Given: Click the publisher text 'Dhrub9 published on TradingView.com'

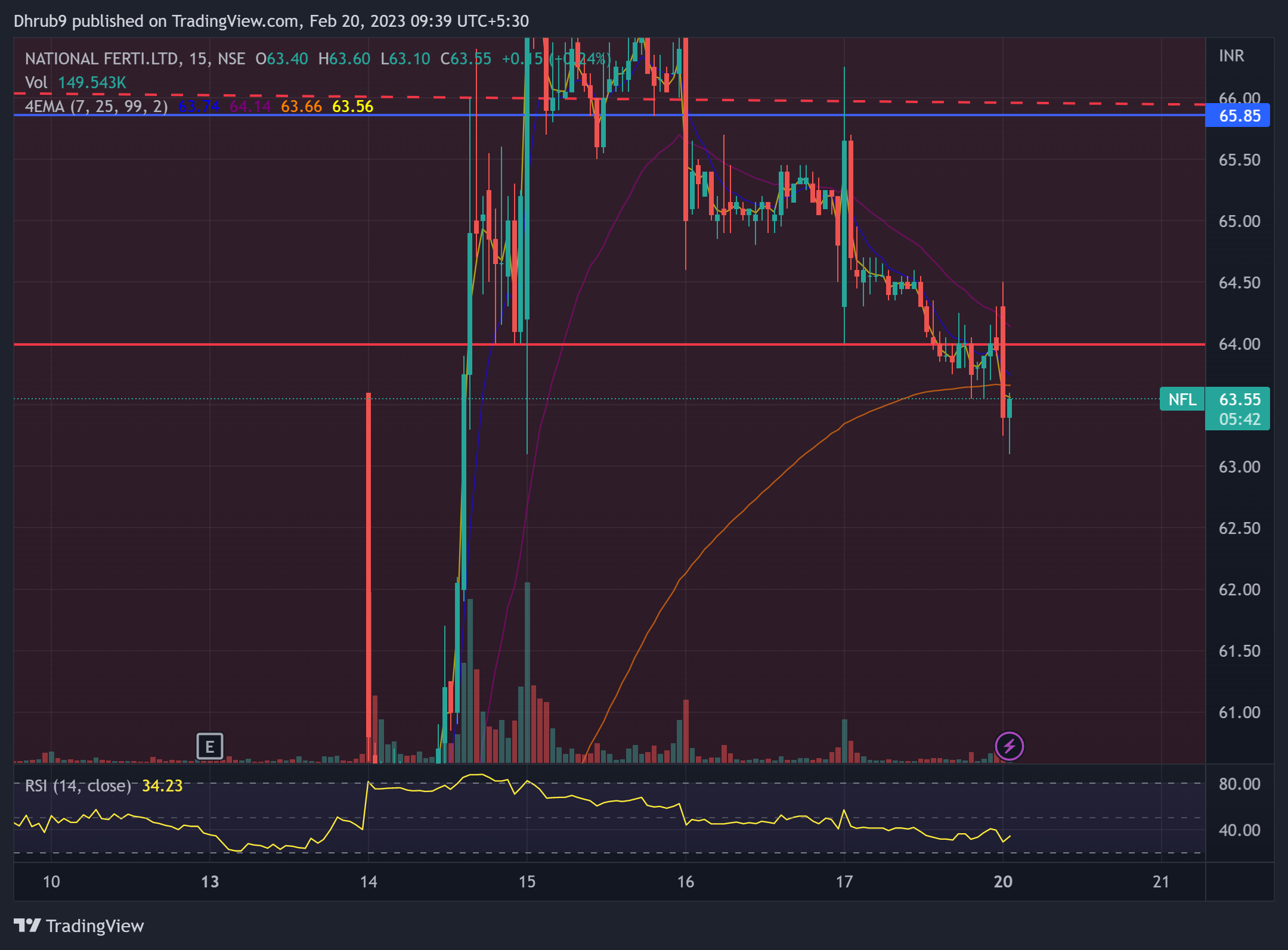Looking at the screenshot, I should [x=156, y=21].
